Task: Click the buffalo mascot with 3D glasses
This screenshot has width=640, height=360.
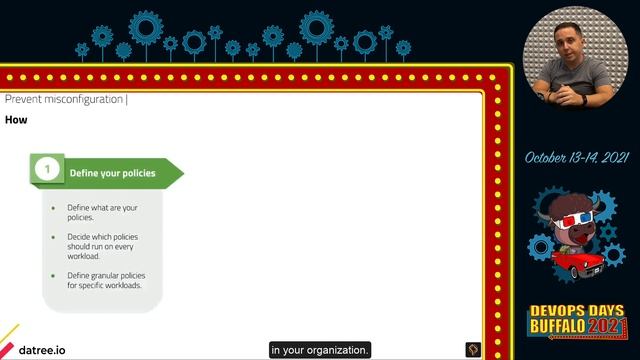Action: pos(576,234)
